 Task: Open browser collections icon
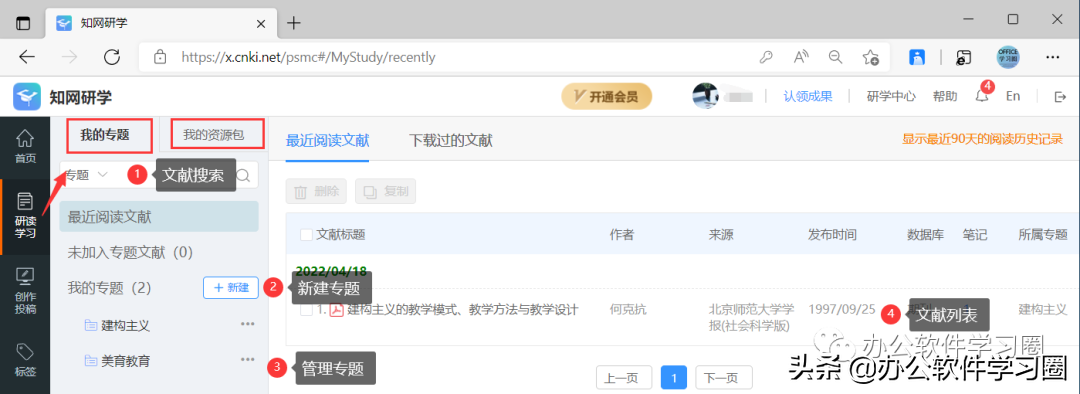click(963, 57)
